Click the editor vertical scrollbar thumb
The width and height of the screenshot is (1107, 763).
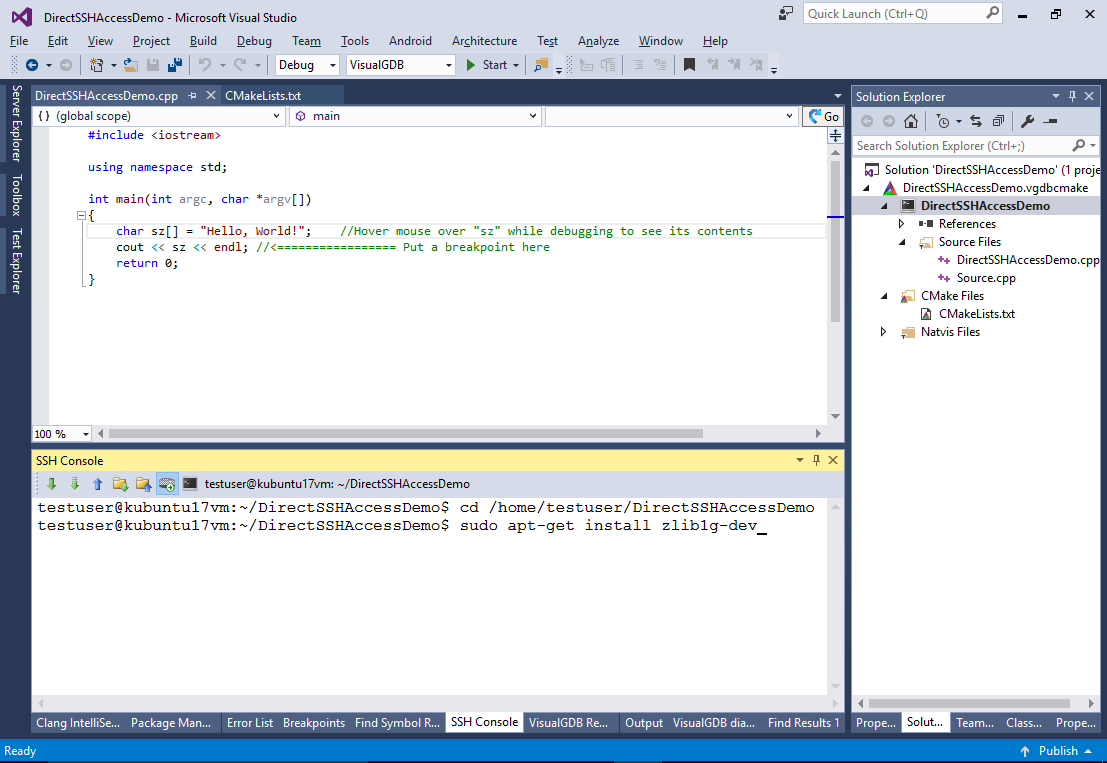click(835, 241)
